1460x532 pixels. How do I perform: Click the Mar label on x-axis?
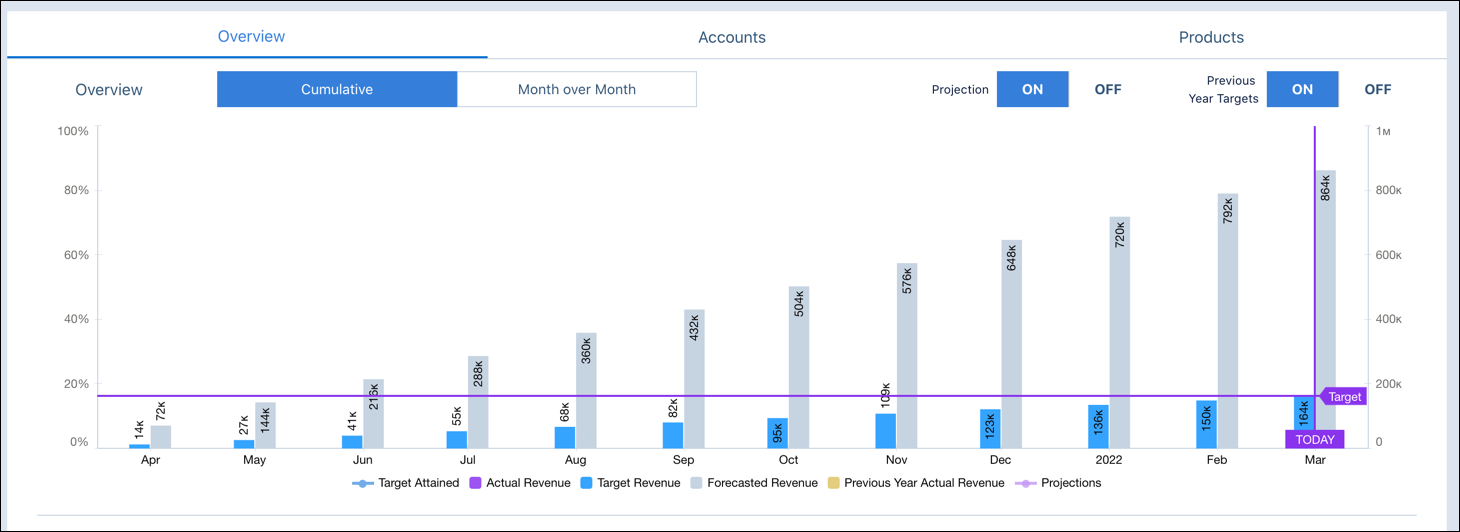tap(1315, 460)
